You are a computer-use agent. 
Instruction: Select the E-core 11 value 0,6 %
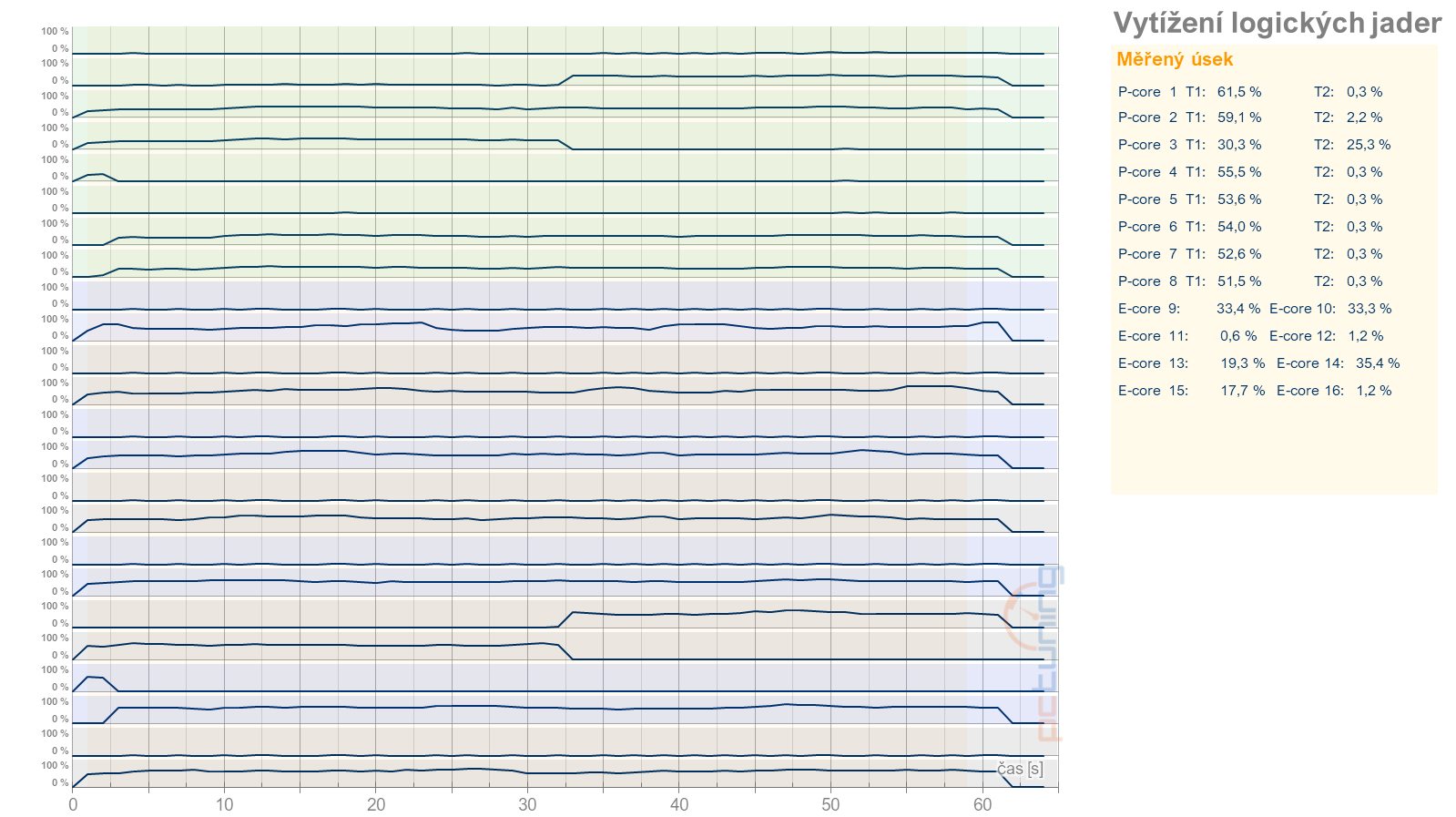pos(1238,336)
